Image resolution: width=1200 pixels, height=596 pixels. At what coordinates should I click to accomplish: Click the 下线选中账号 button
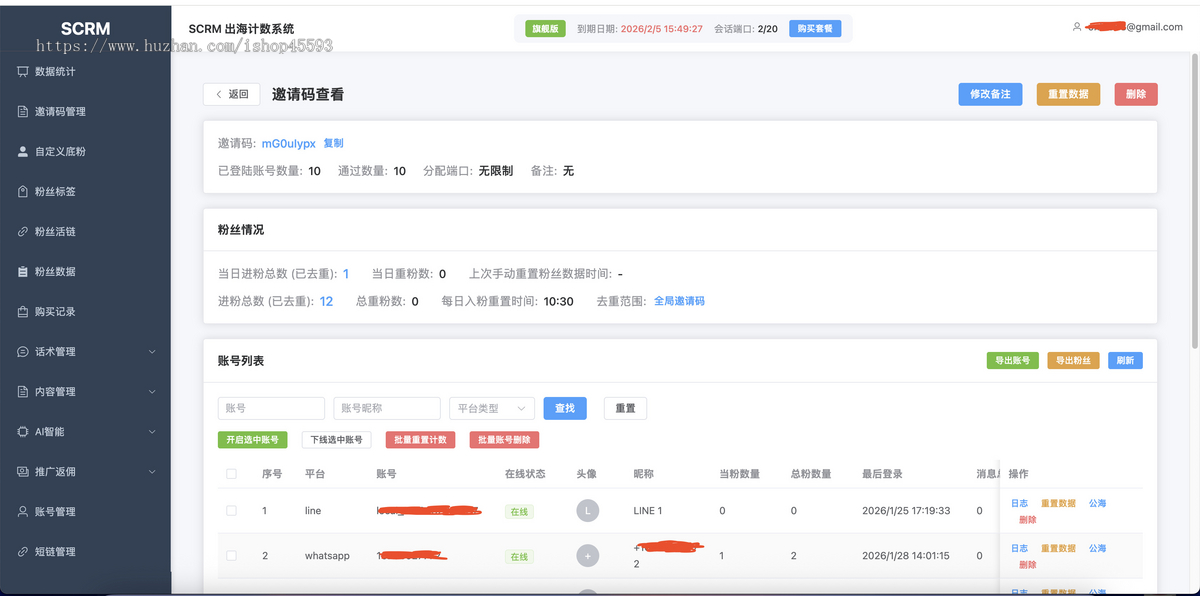click(x=337, y=440)
